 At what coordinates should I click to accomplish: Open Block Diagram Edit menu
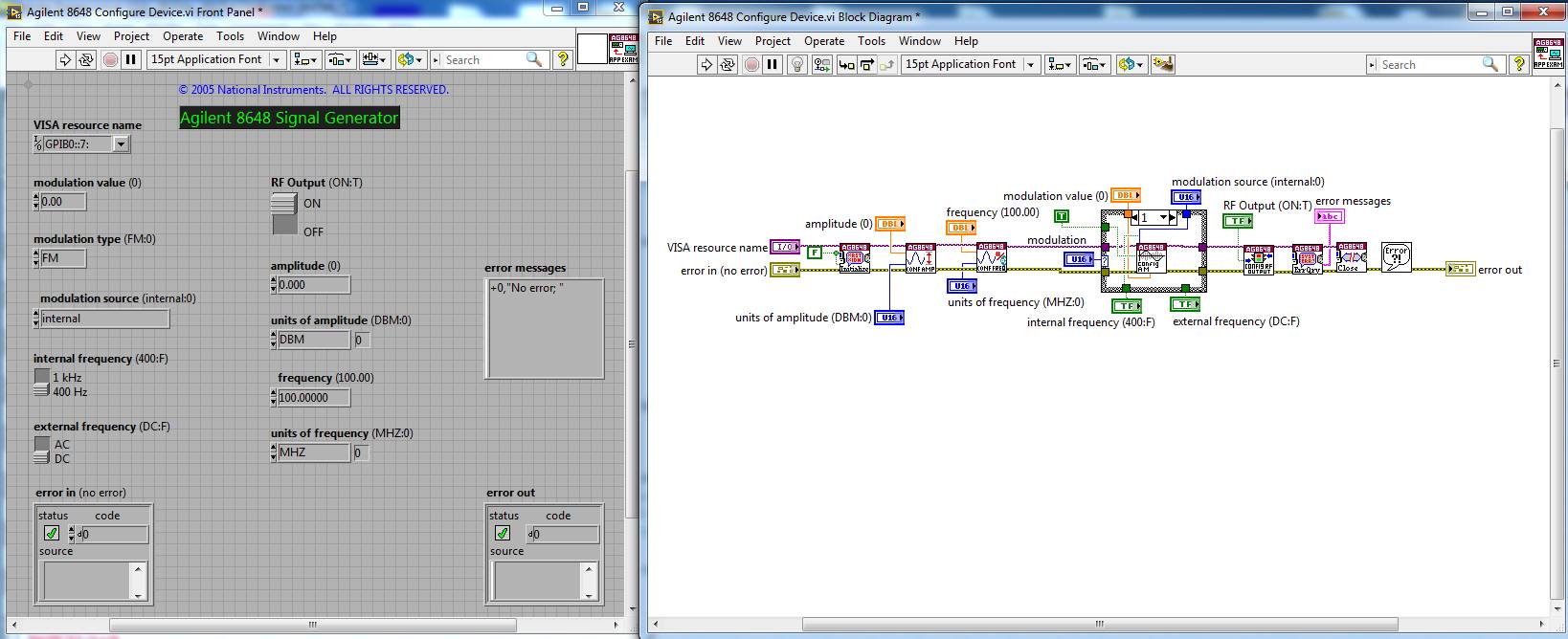tap(695, 41)
